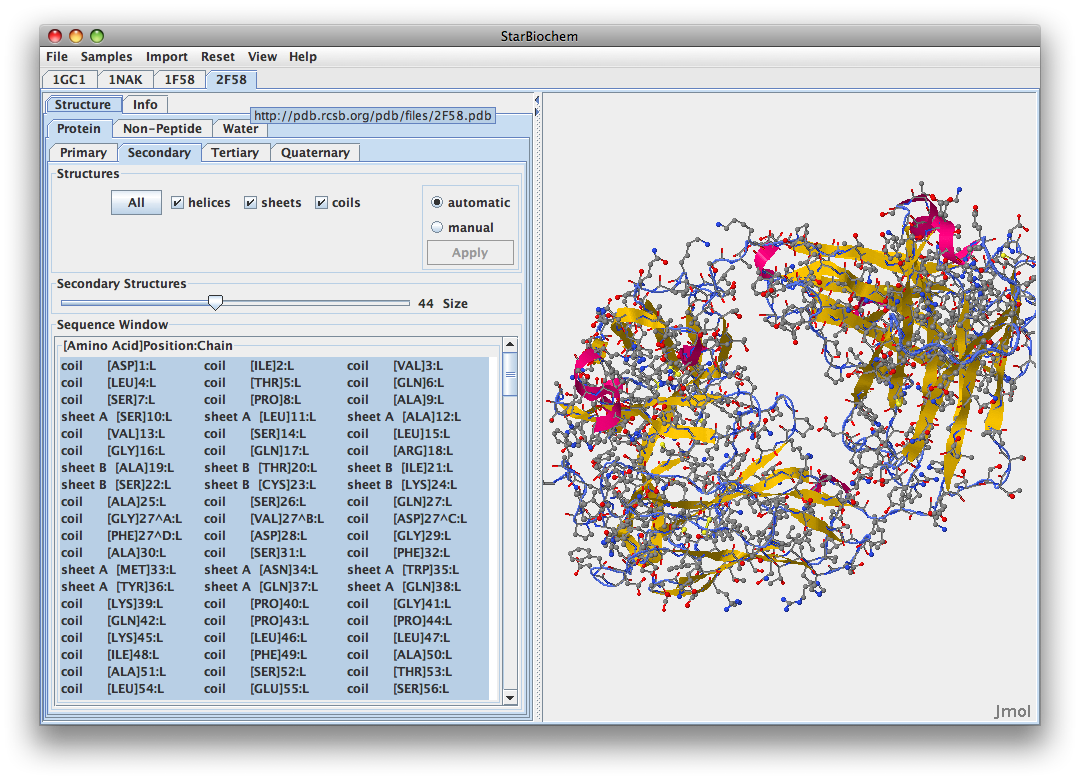Click the sequence list scroll up arrow
Screen dimensions: 1080x780
click(510, 345)
